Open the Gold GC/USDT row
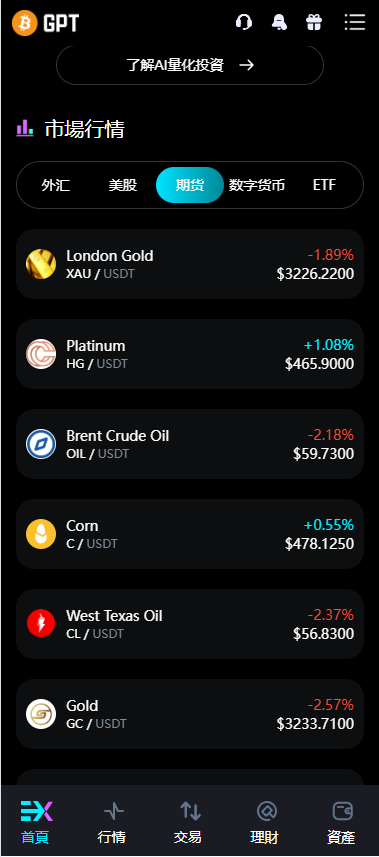Image resolution: width=379 pixels, height=857 pixels. pyautogui.click(x=190, y=714)
